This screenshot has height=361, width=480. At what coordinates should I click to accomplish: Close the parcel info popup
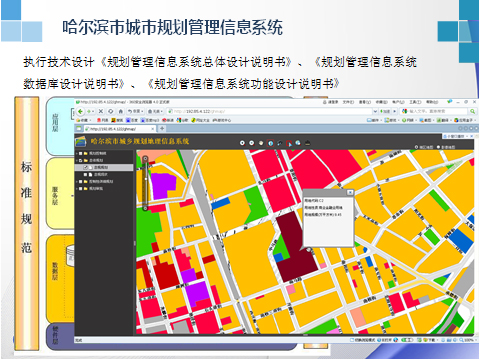click(350, 192)
